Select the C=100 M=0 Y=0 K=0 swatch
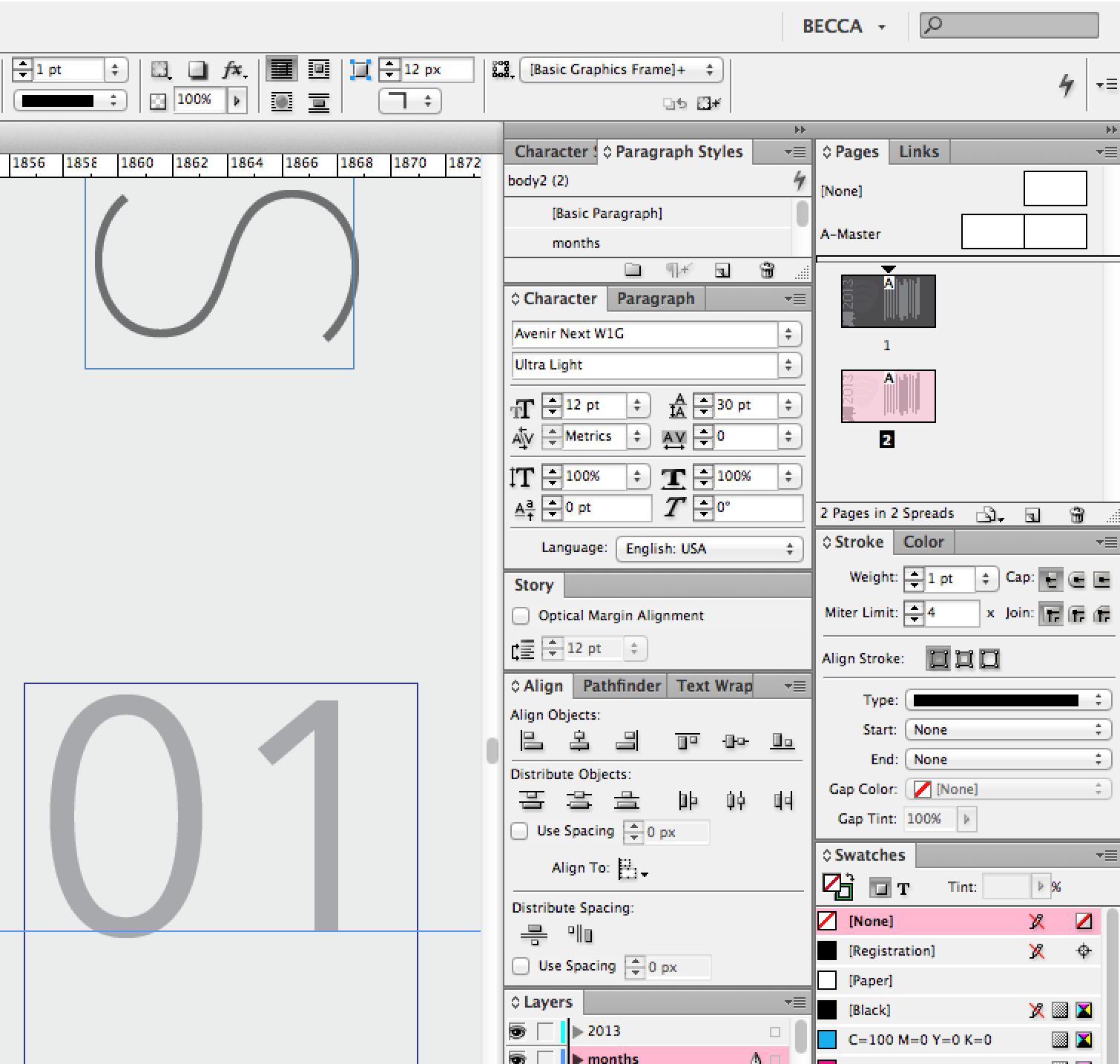The height and width of the screenshot is (1064, 1120). click(919, 1040)
